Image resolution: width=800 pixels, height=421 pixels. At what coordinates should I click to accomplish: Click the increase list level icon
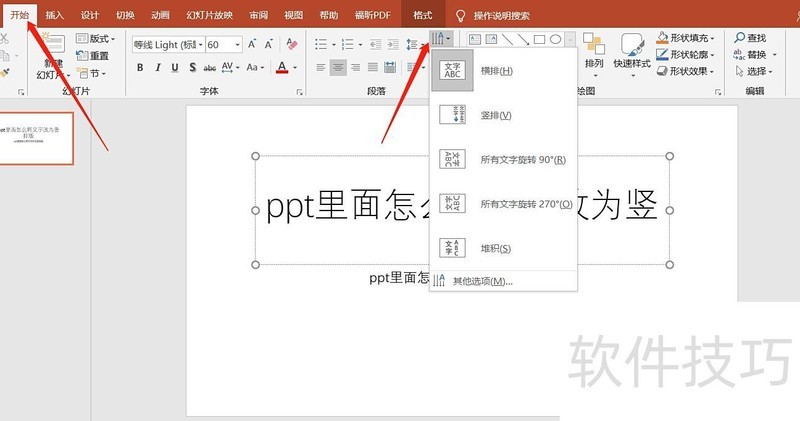click(x=392, y=44)
